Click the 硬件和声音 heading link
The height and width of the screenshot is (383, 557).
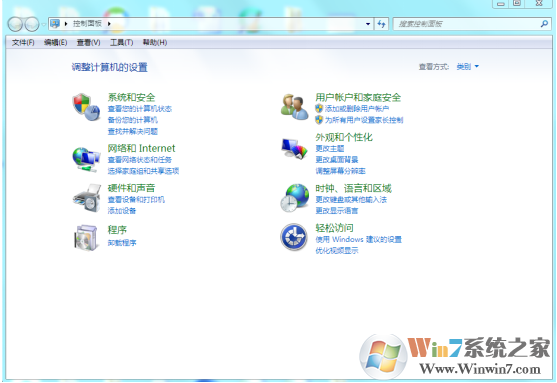pos(131,188)
